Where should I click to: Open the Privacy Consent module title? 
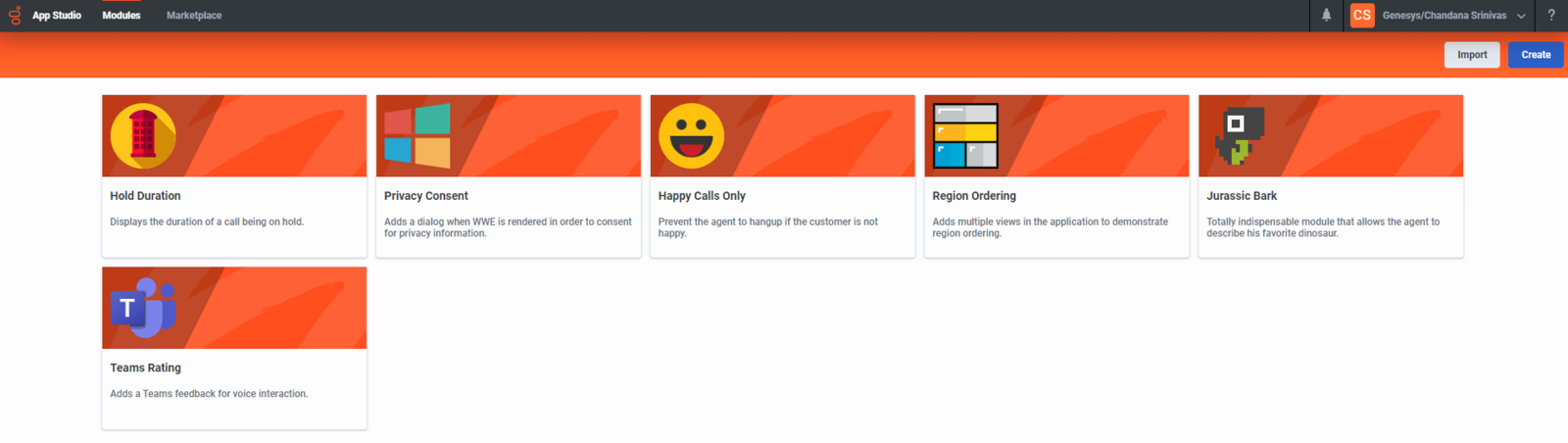pos(426,196)
